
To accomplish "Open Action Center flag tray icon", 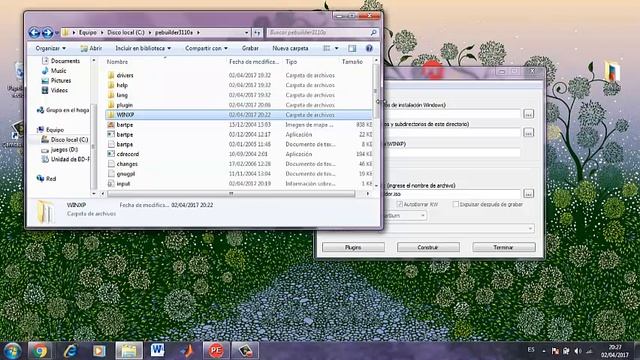I will pyautogui.click(x=555, y=351).
